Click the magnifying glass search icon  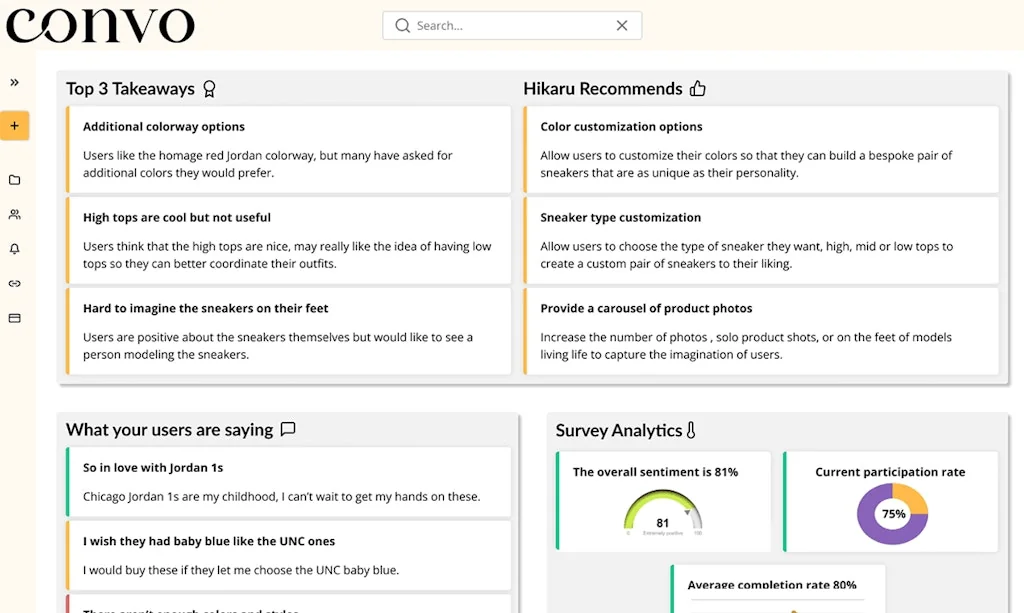(x=402, y=26)
